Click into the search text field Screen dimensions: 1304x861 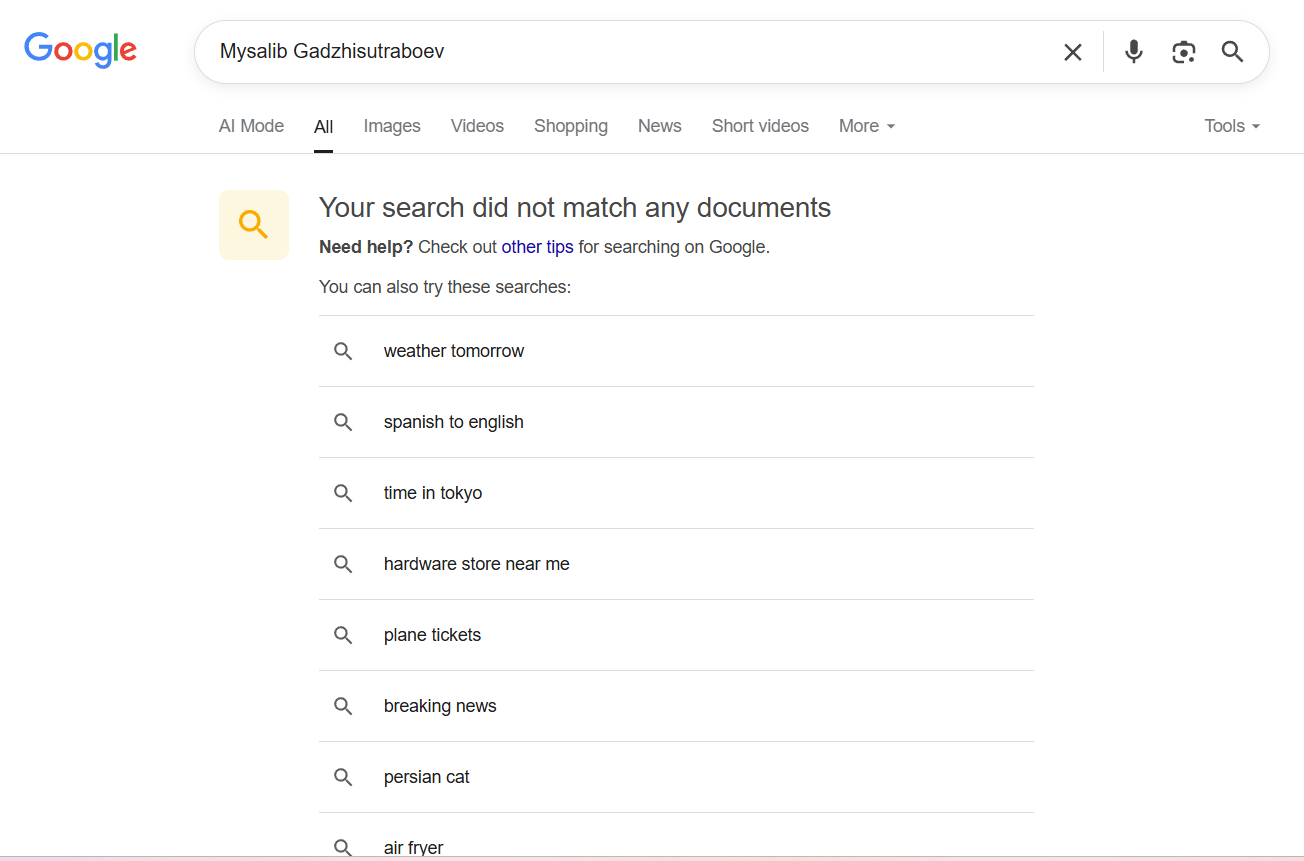point(630,52)
